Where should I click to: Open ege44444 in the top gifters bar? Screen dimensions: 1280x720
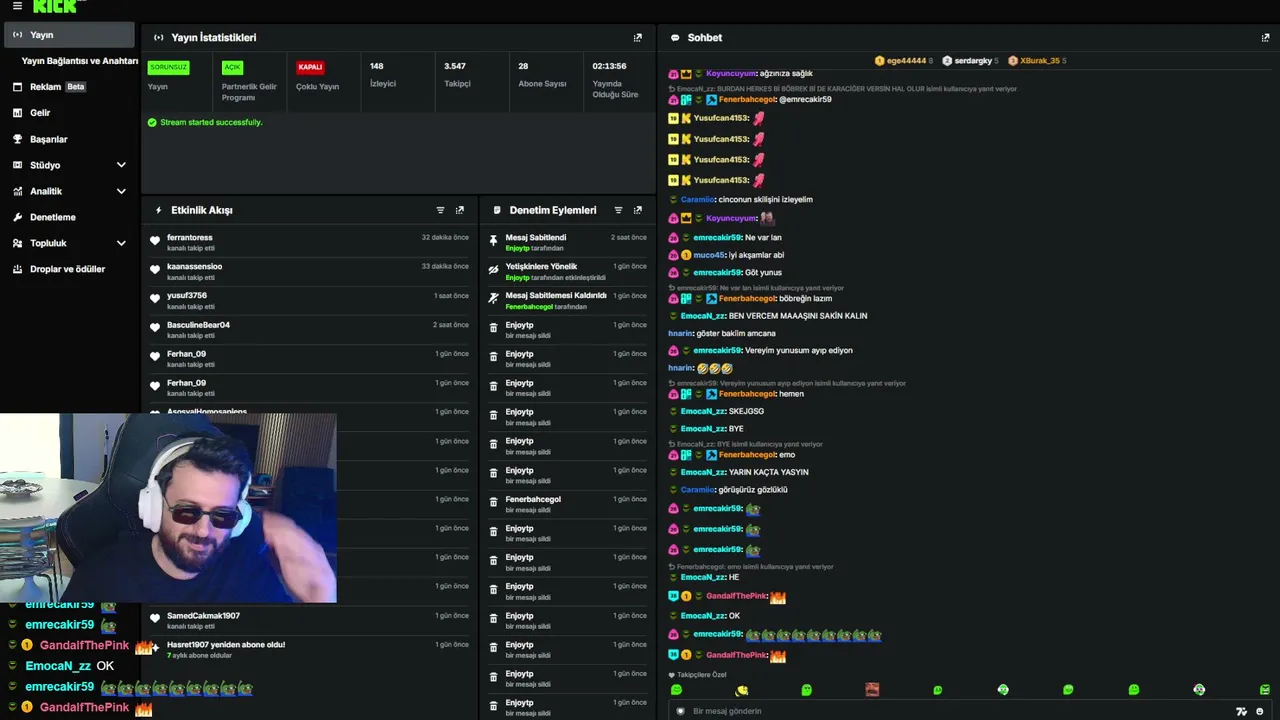904,61
